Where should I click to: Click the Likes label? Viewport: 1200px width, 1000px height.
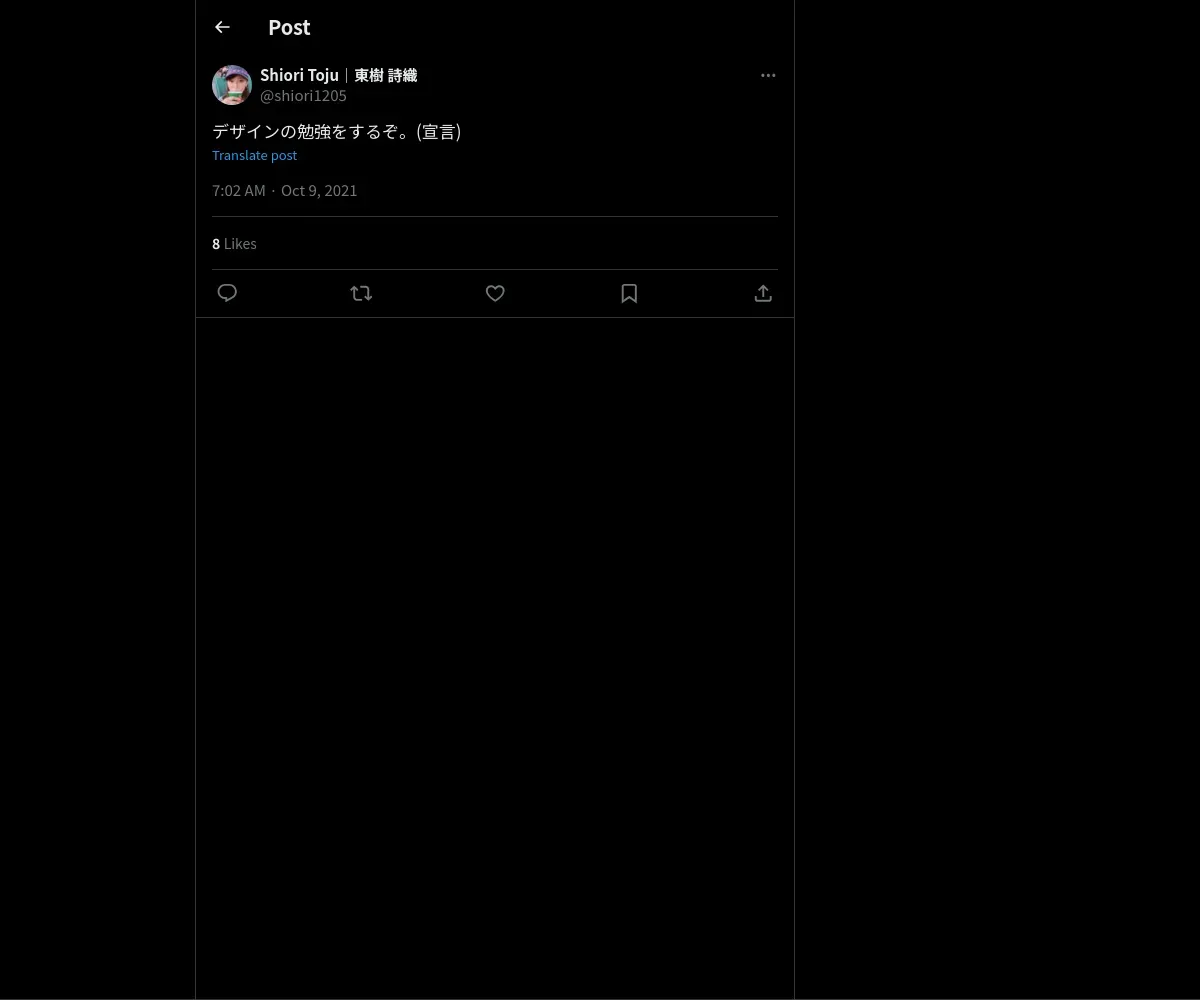point(240,244)
